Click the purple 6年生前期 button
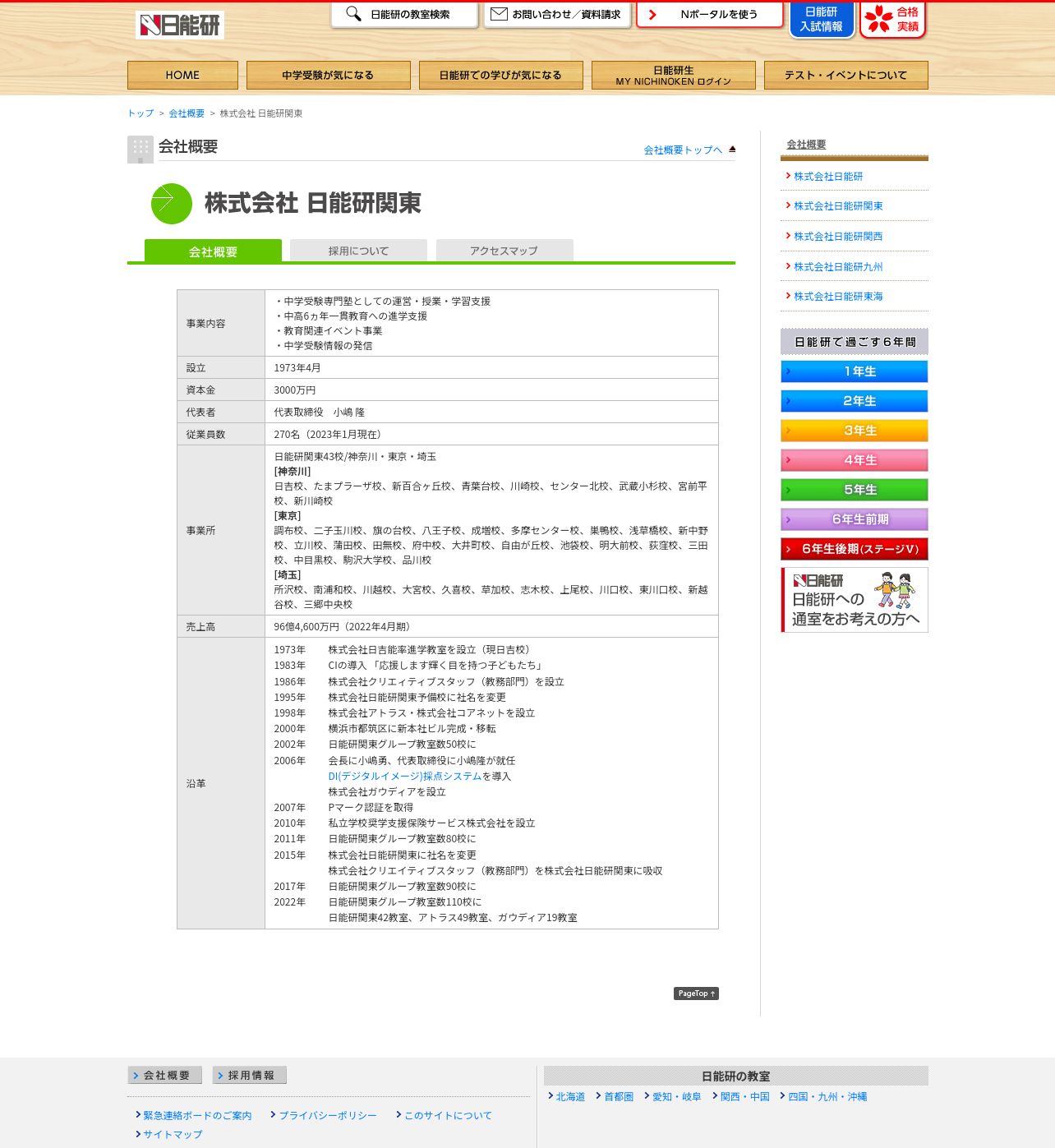 tap(855, 519)
